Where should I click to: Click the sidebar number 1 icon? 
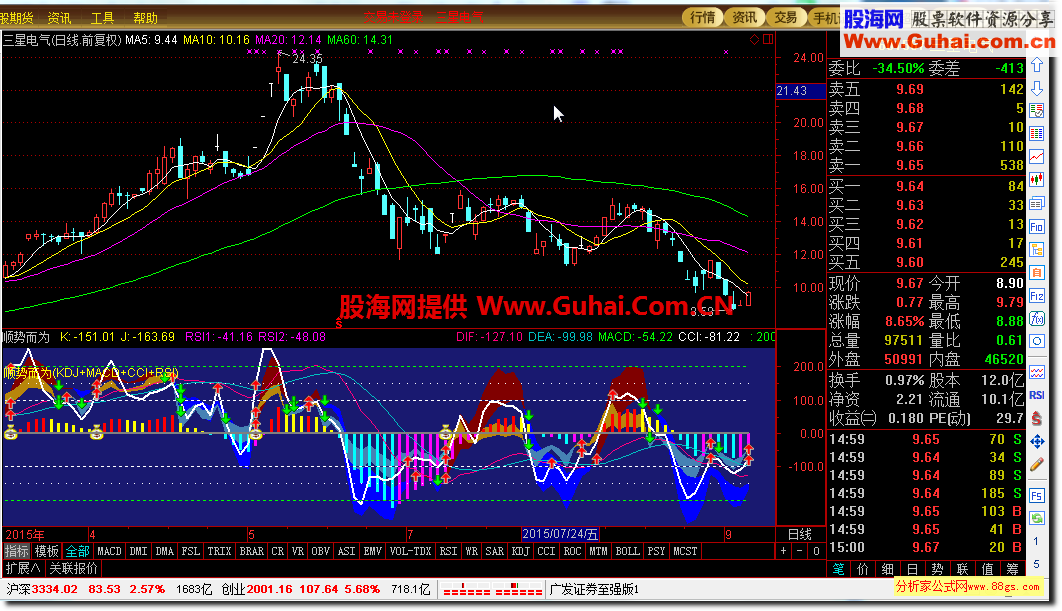[x=1036, y=541]
